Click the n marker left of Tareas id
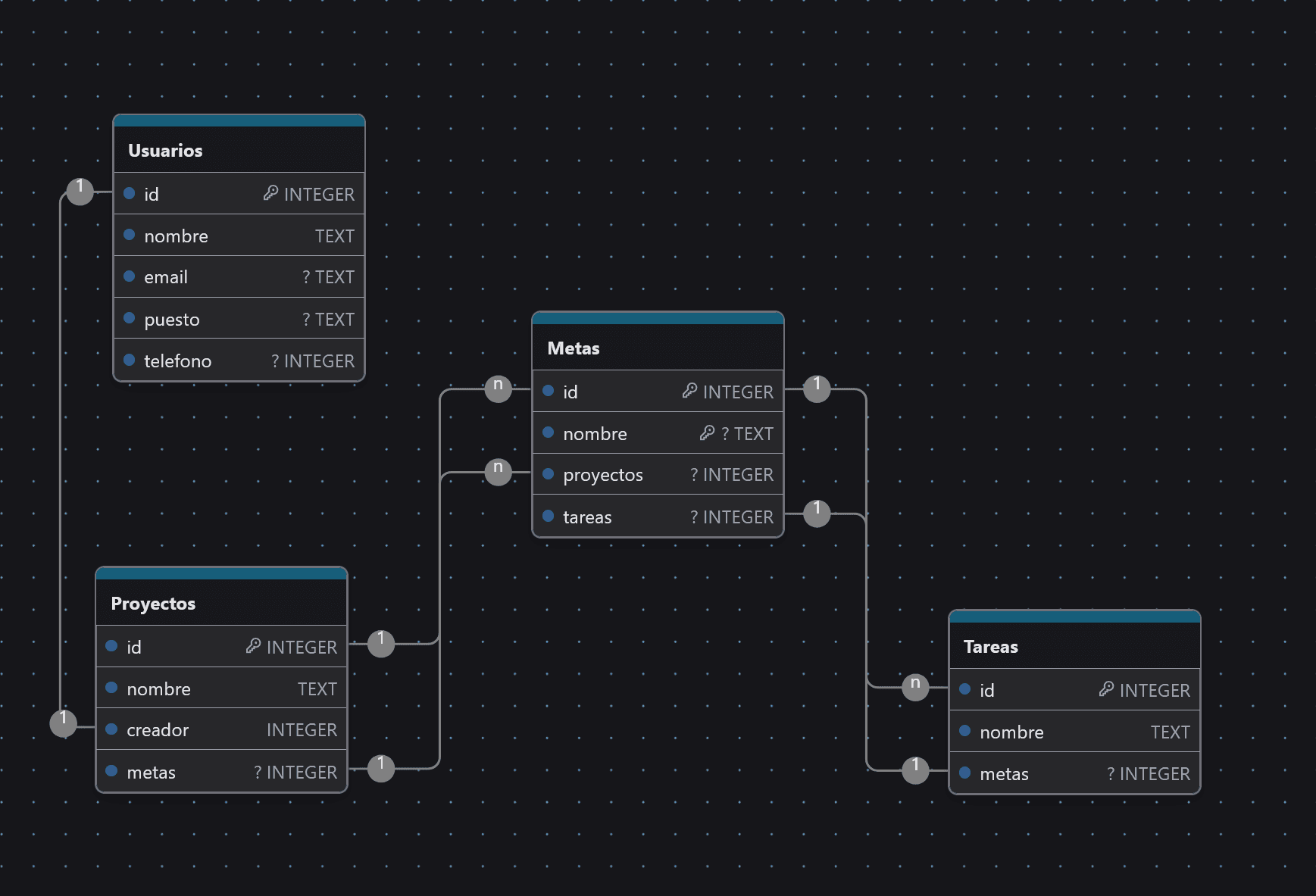This screenshot has width=1316, height=896. coord(915,687)
